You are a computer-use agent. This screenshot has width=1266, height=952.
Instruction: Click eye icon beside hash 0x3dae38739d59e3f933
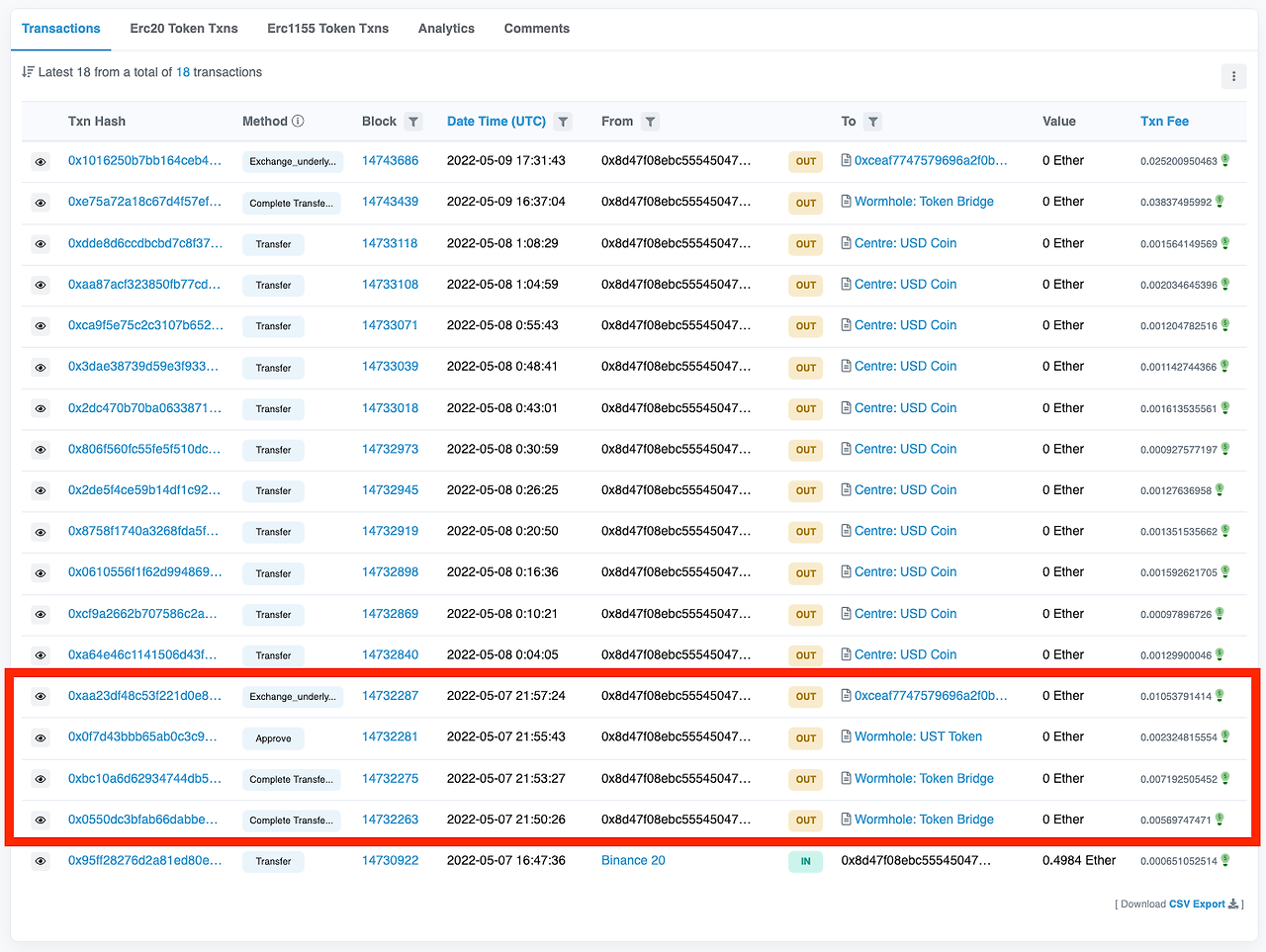click(41, 368)
